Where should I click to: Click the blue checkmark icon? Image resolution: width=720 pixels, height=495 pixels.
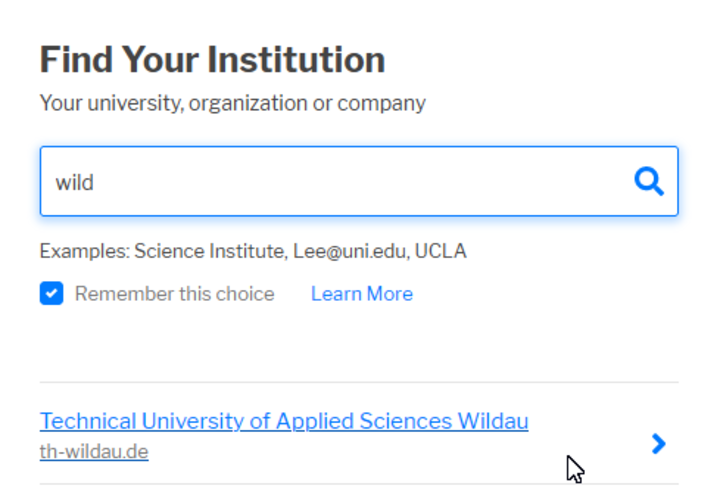51,293
